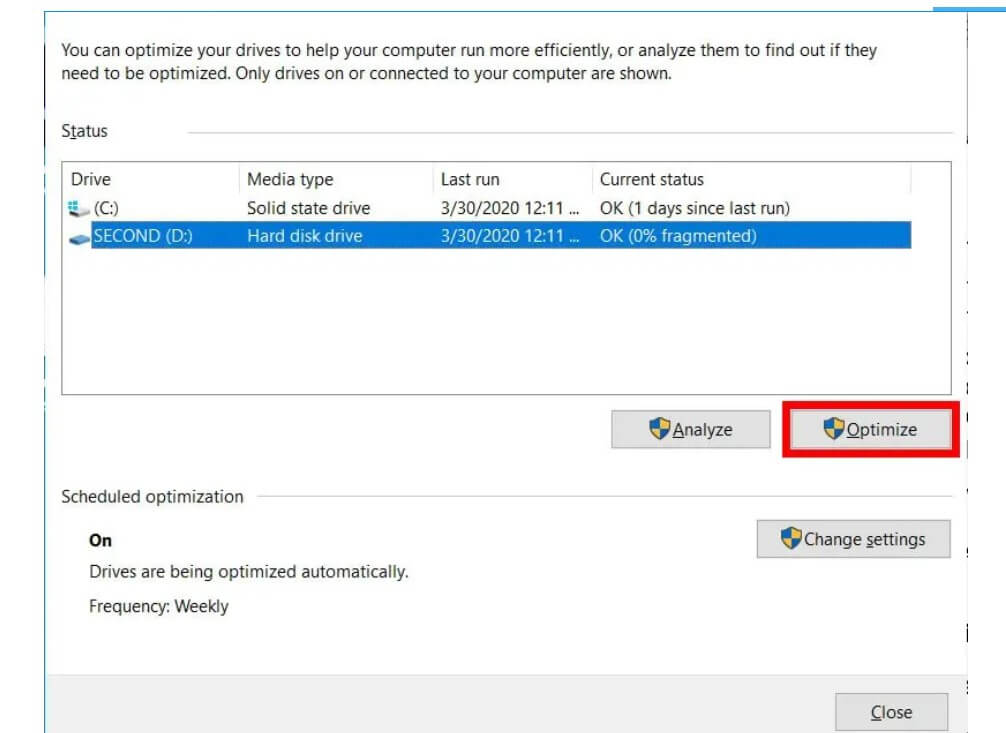
Task: Click the Solid state drive media type cell
Action: coord(308,209)
